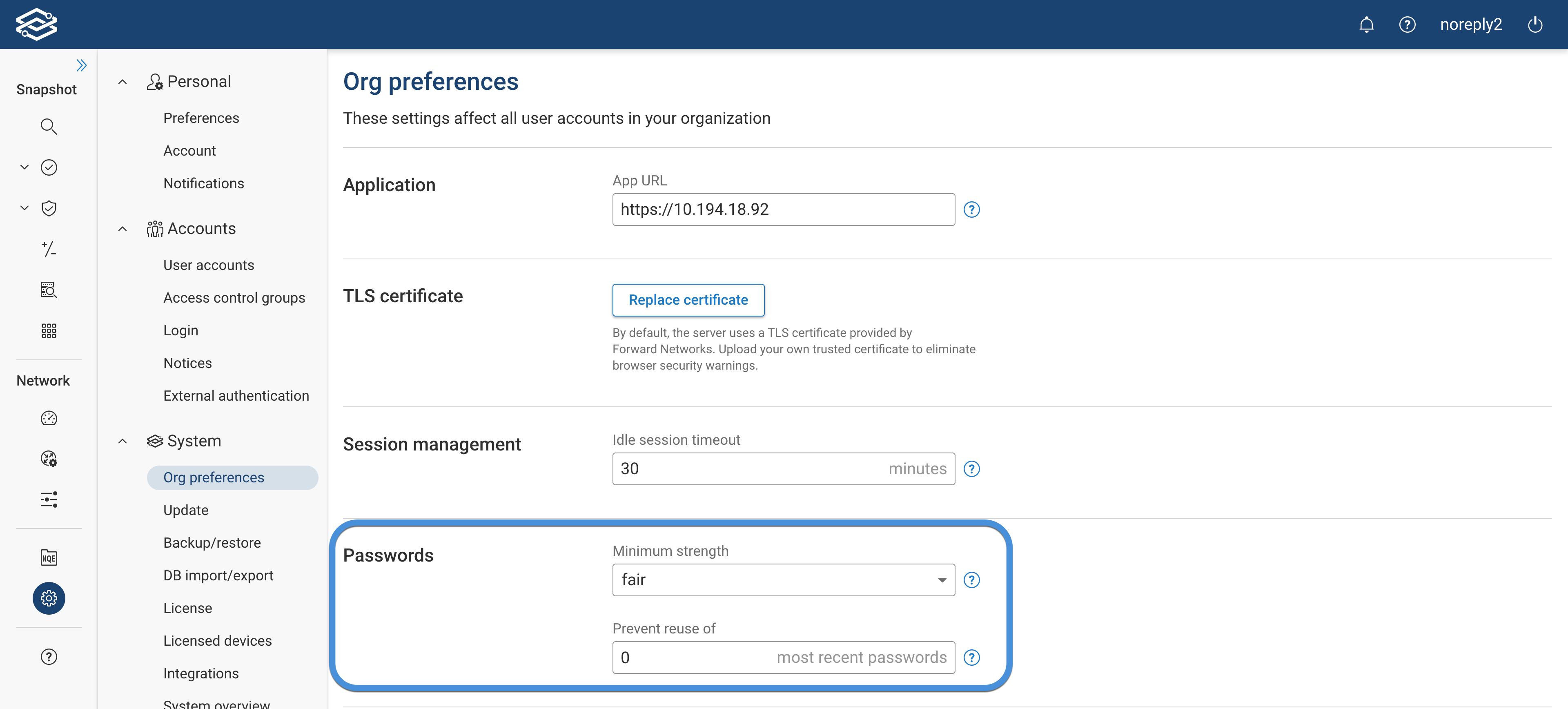The image size is (1568, 709).
Task: Open the Snapshot search tool
Action: click(49, 127)
